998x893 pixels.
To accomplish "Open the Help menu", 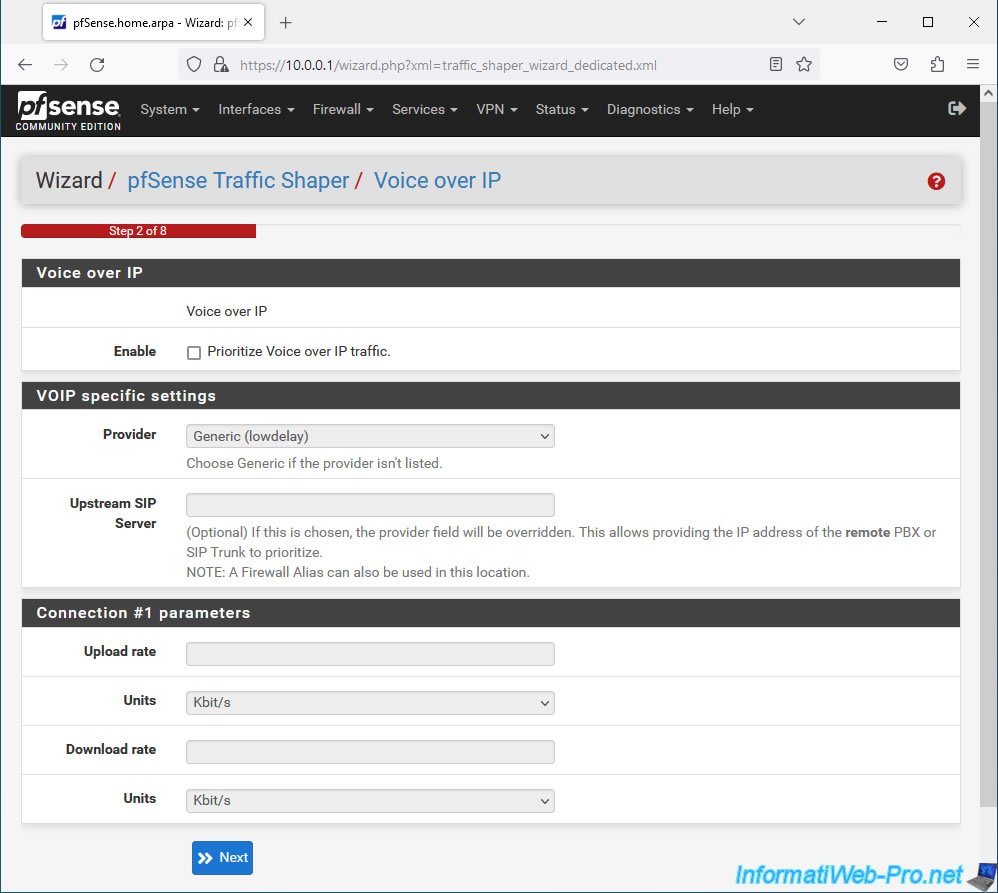I will pyautogui.click(x=732, y=109).
